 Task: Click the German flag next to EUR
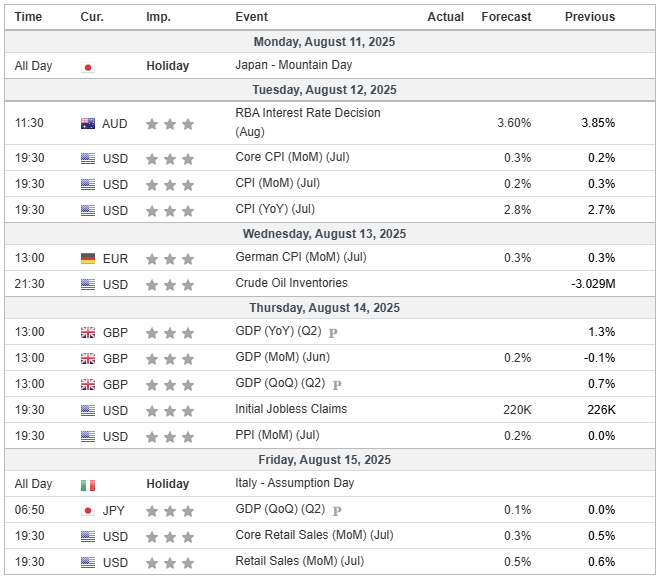88,259
